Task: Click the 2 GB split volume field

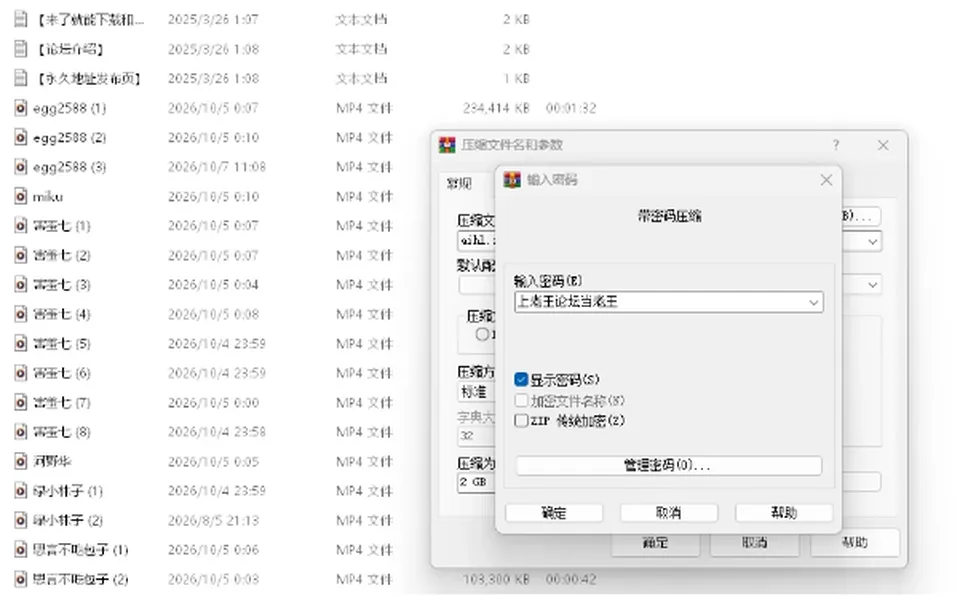Action: point(477,483)
